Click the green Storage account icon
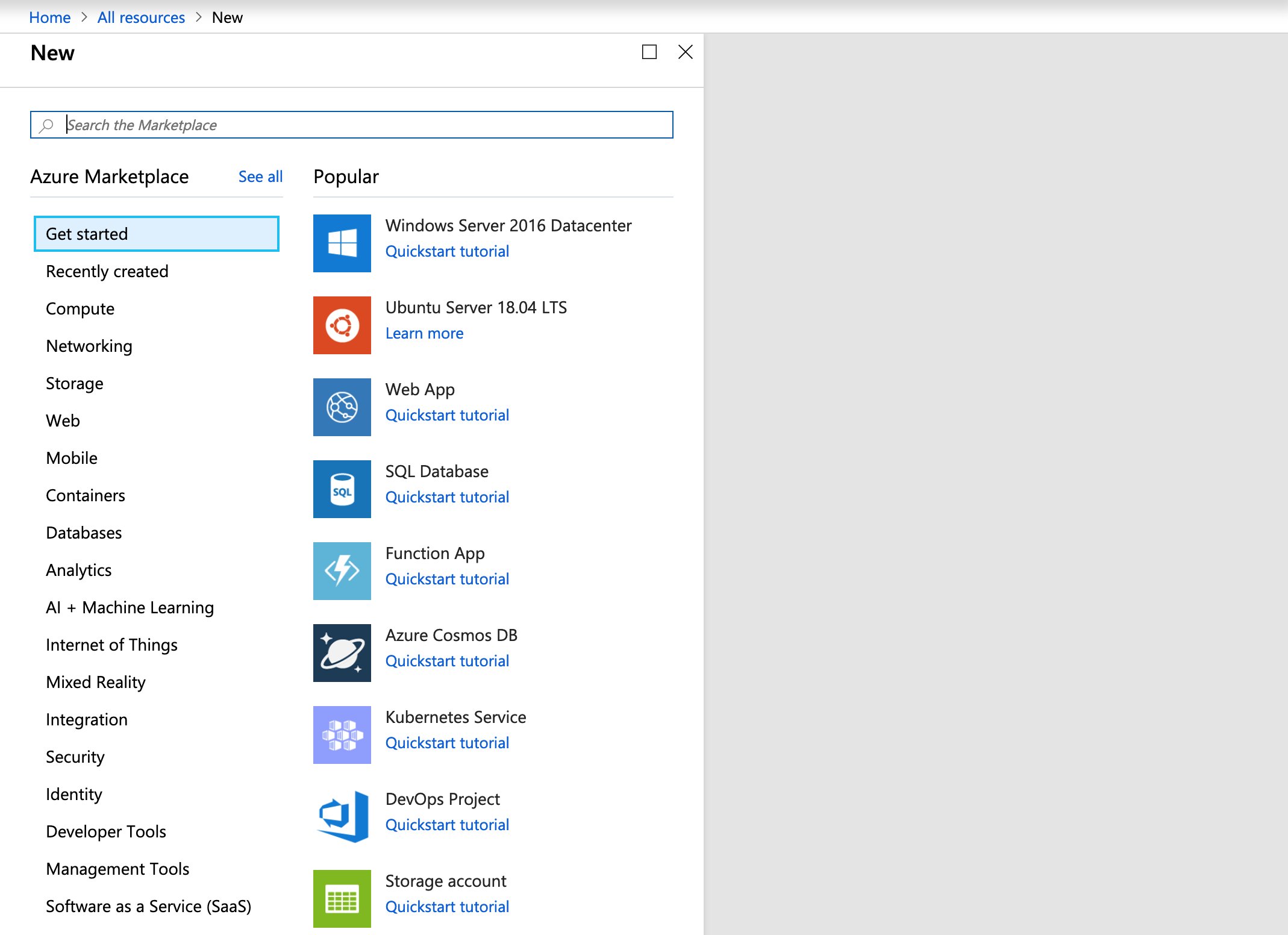The height and width of the screenshot is (935, 1288). (x=342, y=899)
